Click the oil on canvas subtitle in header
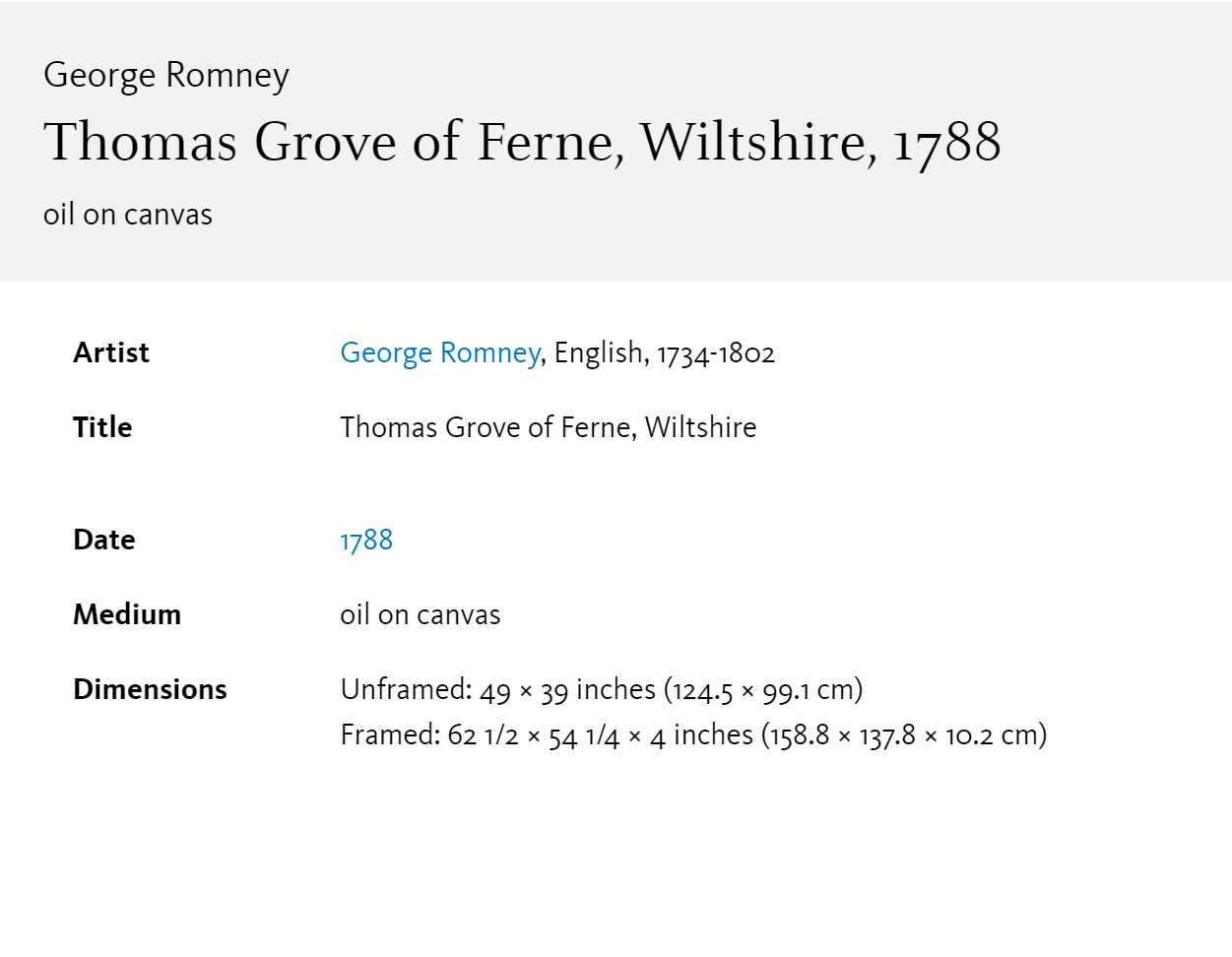Image resolution: width=1232 pixels, height=957 pixels. [x=128, y=215]
